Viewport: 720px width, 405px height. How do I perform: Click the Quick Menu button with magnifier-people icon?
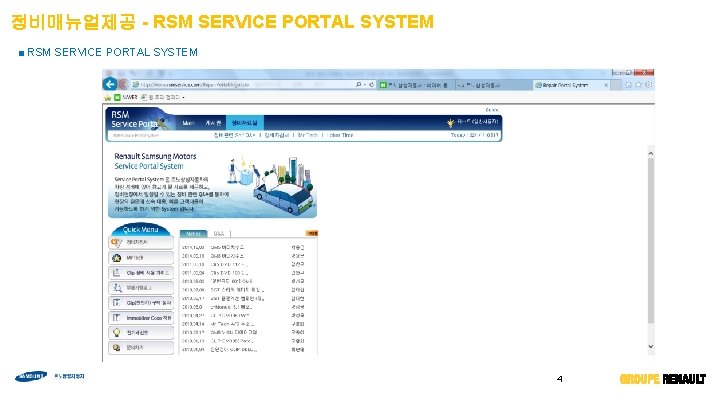tap(141, 288)
